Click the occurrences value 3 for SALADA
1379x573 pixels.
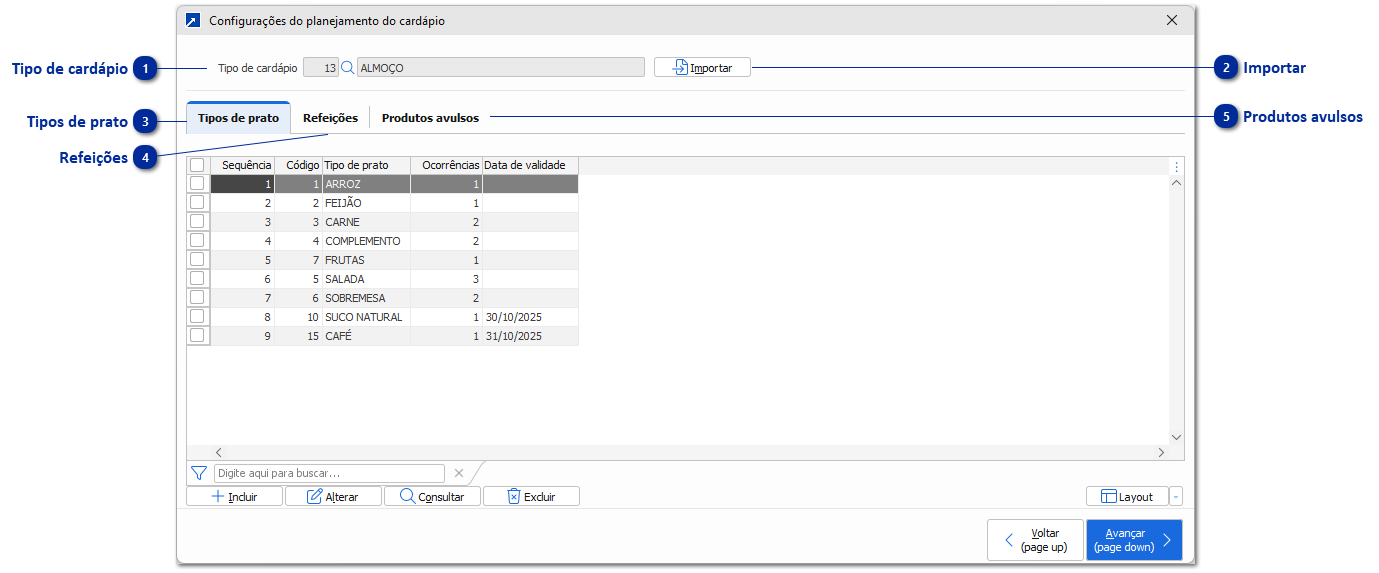tap(446, 279)
